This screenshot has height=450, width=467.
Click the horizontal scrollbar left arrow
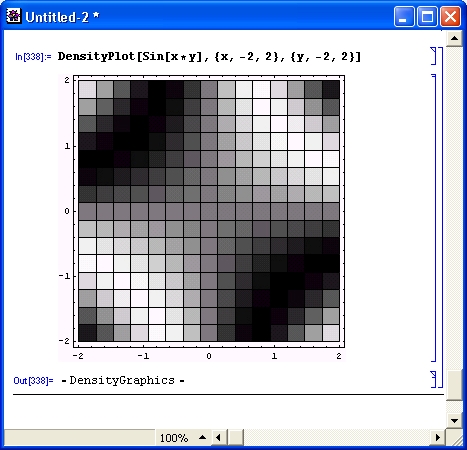click(x=218, y=437)
